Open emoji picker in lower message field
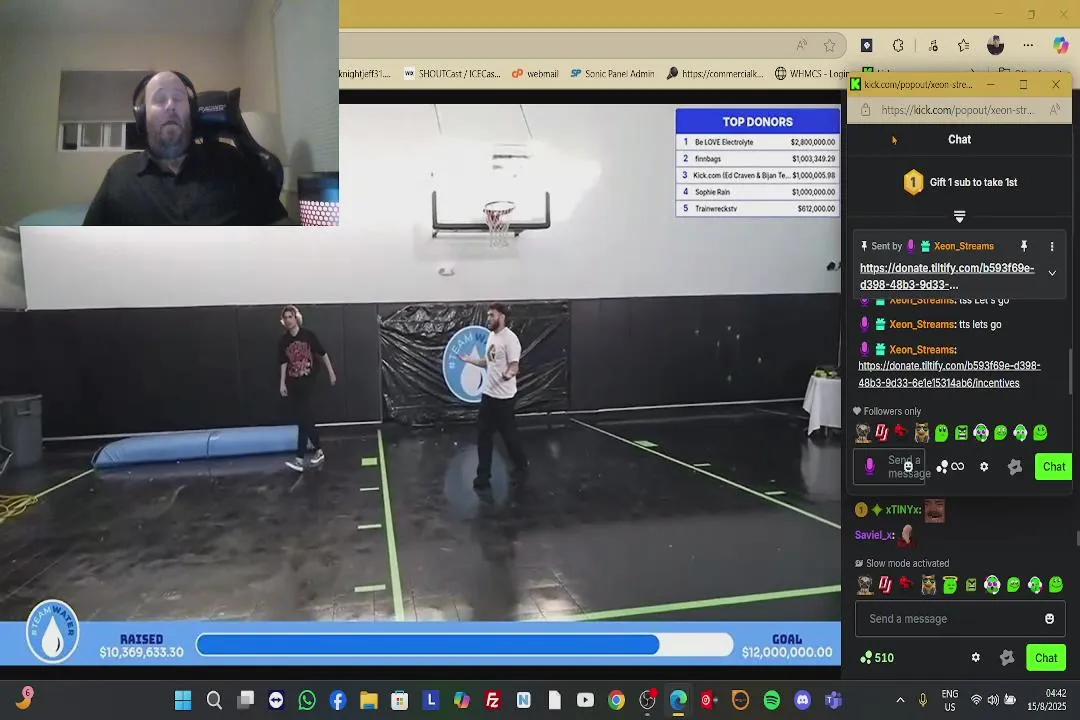This screenshot has height=720, width=1080. tap(1049, 619)
